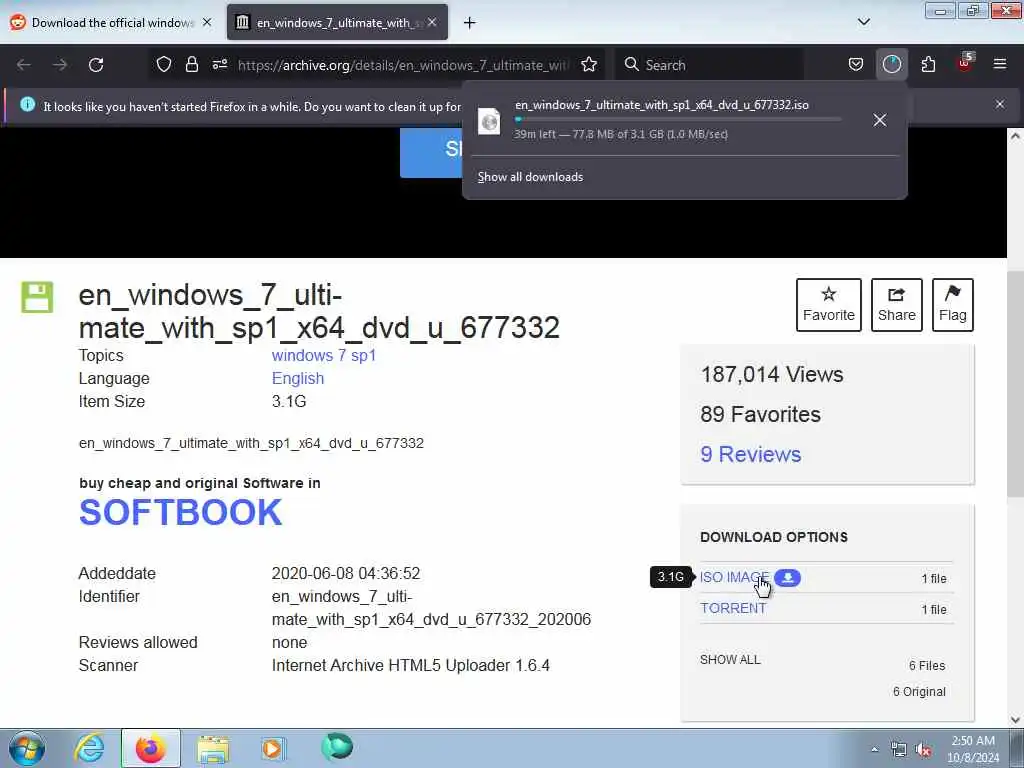
Task: Click the Addeddate value 2020-06-08 04:36:52
Action: tap(345, 573)
